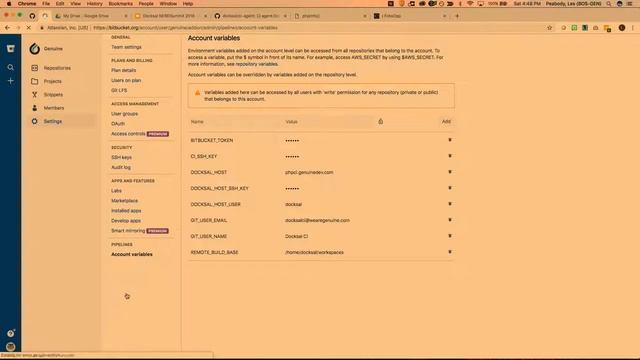Open the Genuine team logo
The image size is (640, 360).
coord(35,49)
